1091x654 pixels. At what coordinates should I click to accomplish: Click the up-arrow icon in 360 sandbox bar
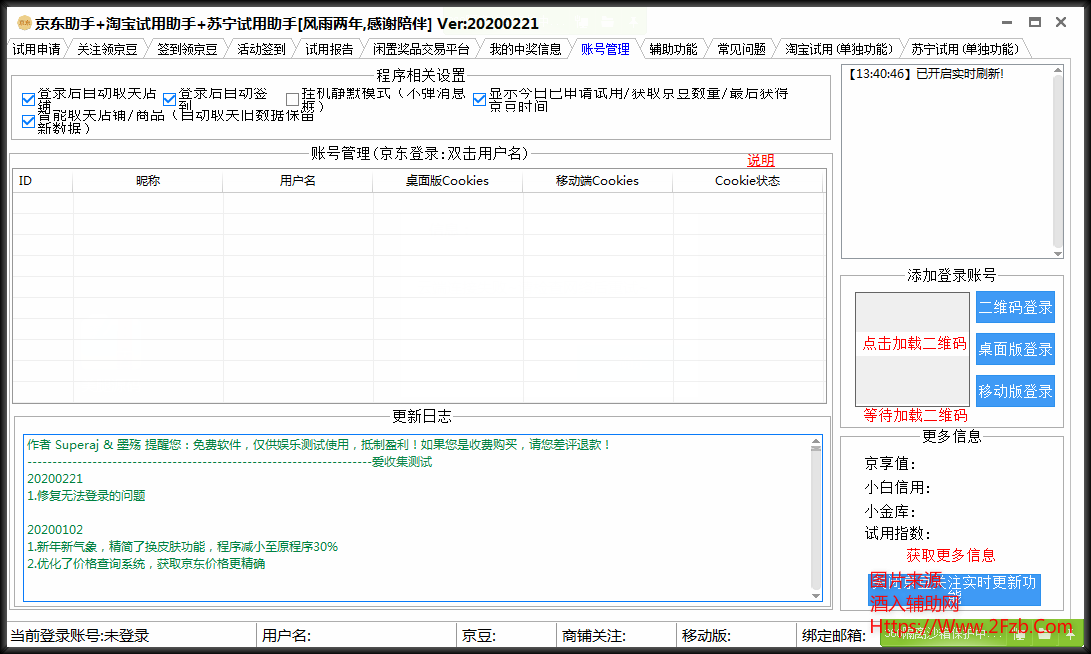coord(1070,634)
